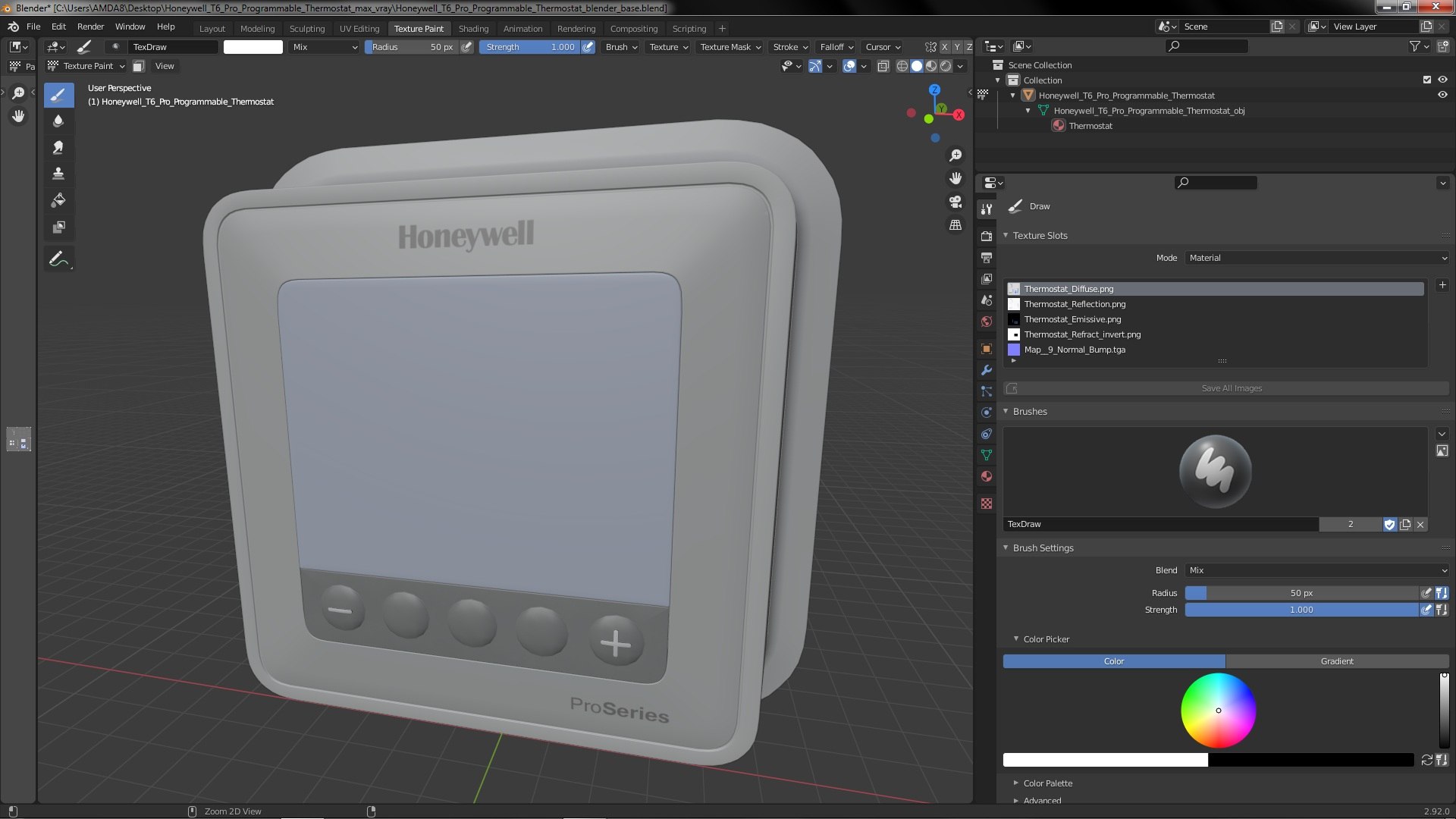
Task: Switch perspective/orthographic grid view icon
Action: (955, 225)
